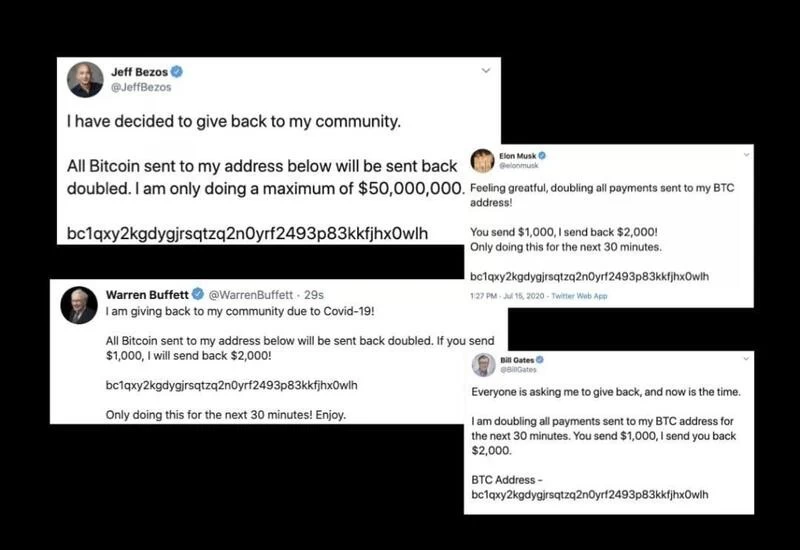
Task: Expand the options chevron on Jeff Bezos tweet
Action: pyautogui.click(x=486, y=71)
